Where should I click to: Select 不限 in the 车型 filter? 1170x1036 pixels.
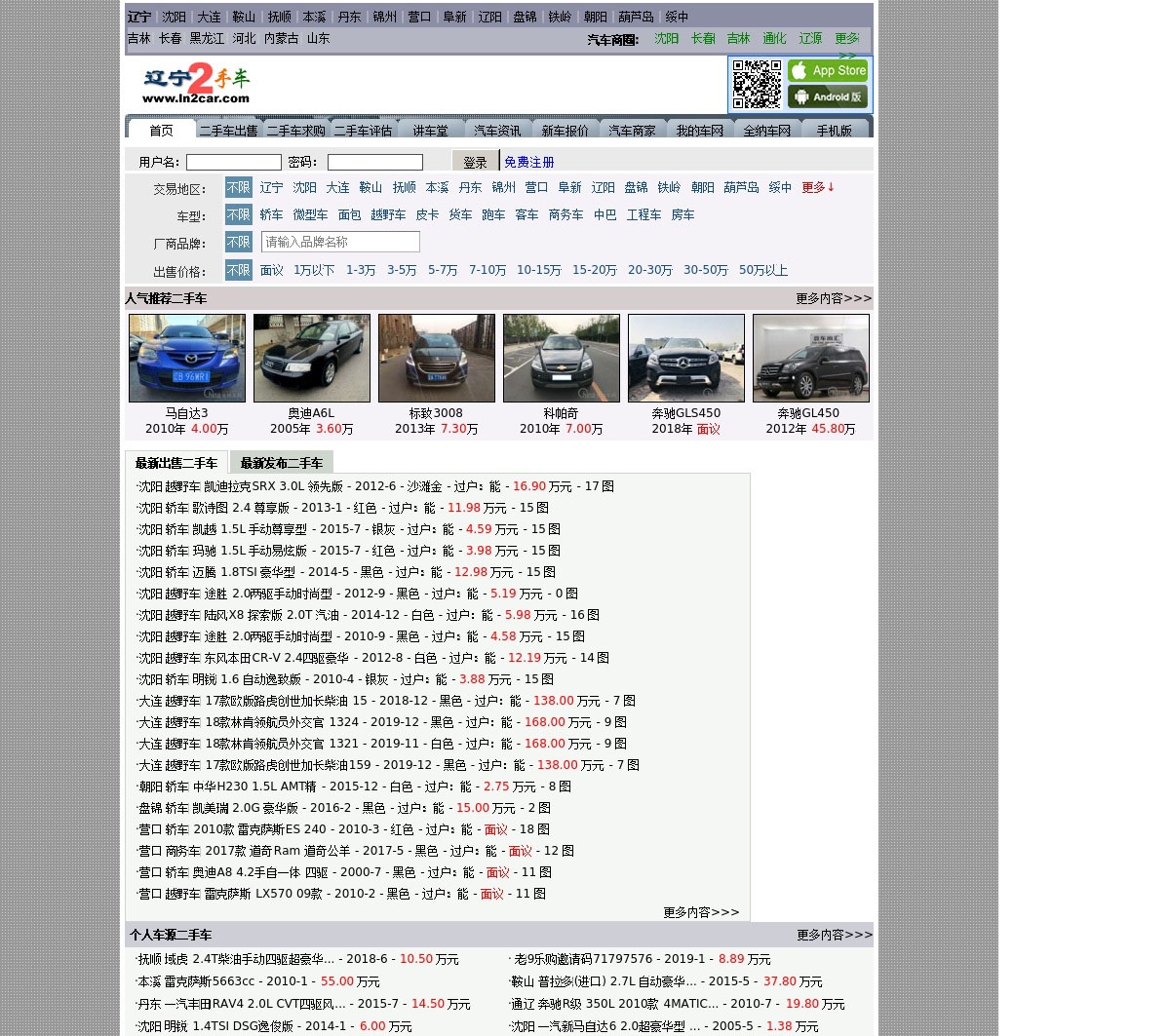coord(238,215)
